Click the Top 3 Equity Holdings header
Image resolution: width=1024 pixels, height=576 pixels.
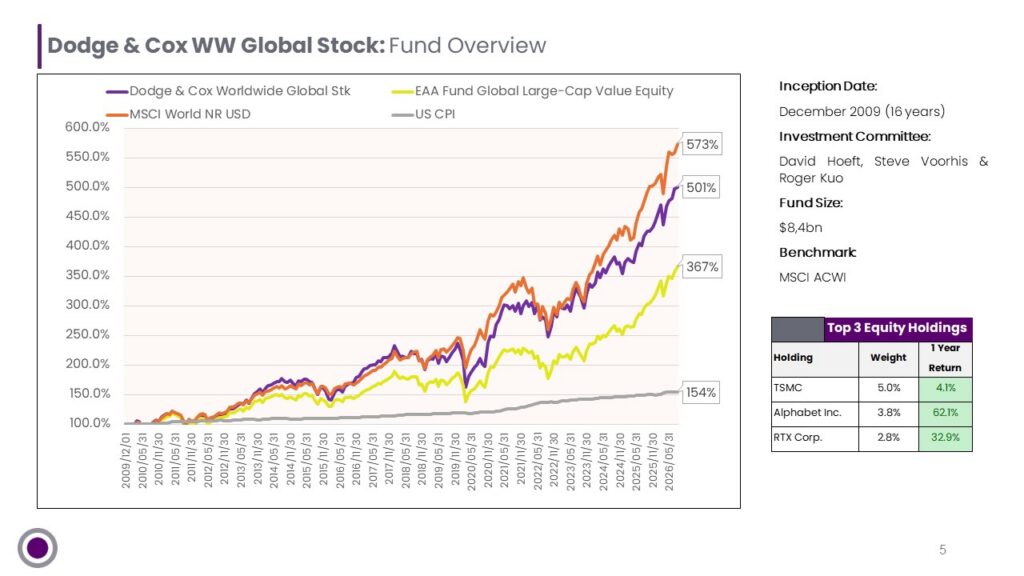pos(897,328)
